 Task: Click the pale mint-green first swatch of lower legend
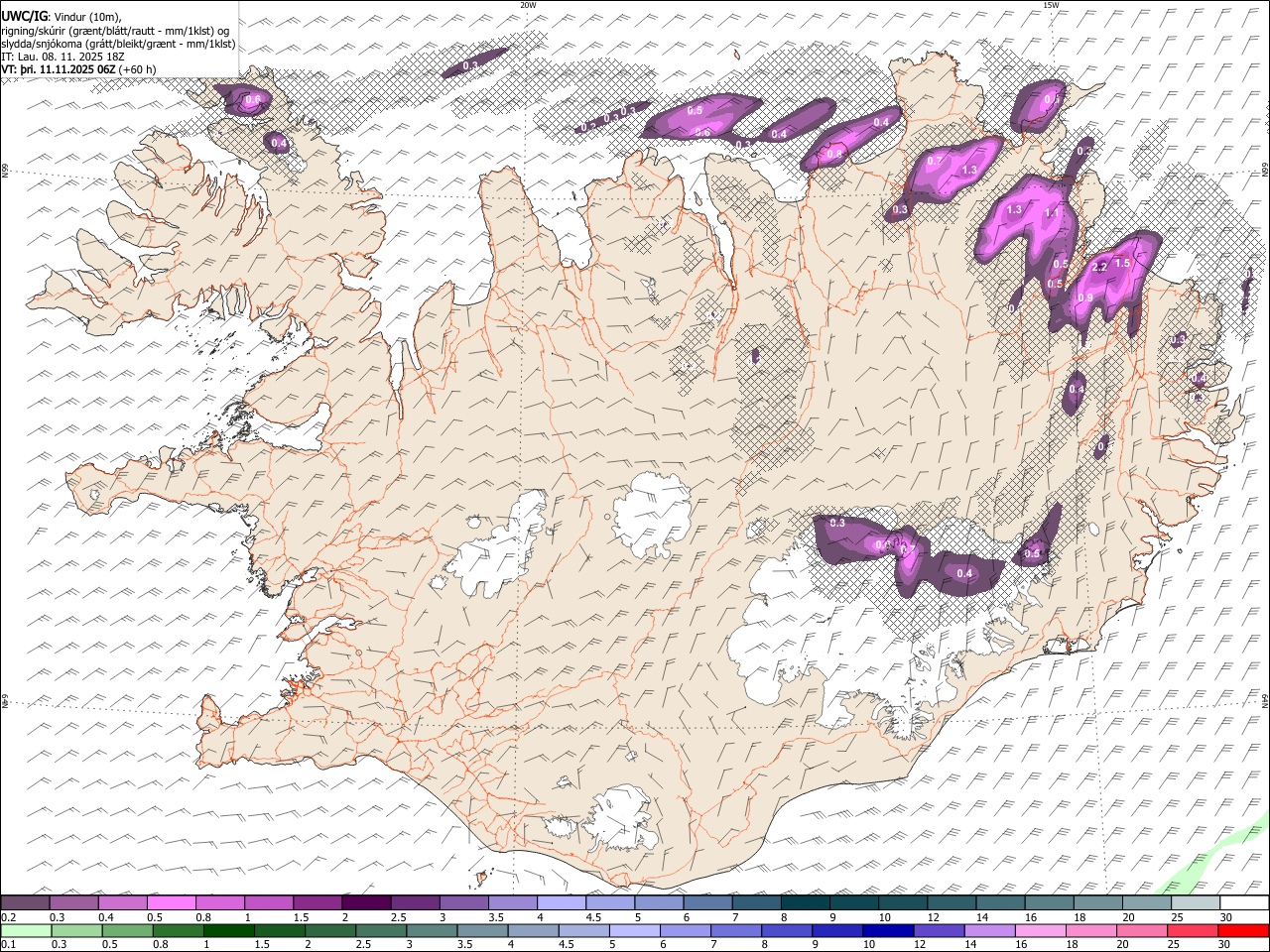coord(26,930)
